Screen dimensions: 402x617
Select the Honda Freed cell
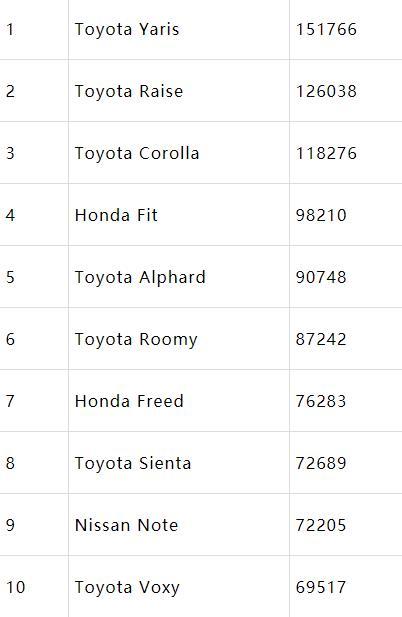tap(179, 401)
